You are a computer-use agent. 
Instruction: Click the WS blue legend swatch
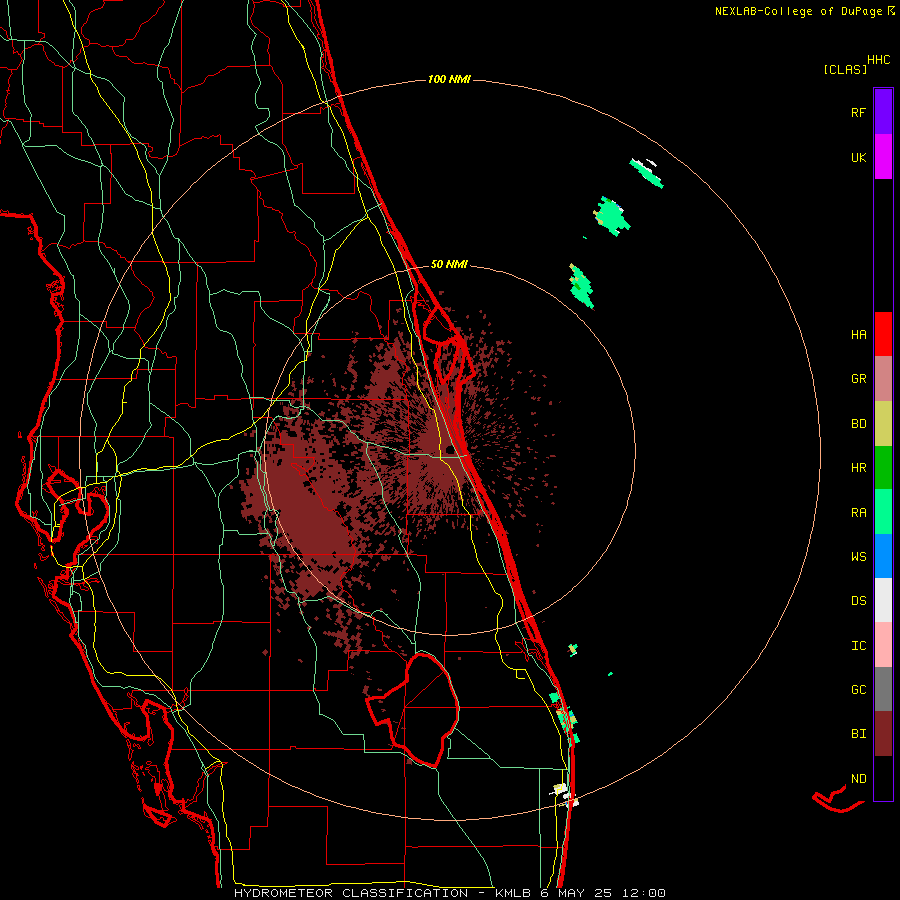coord(883,556)
